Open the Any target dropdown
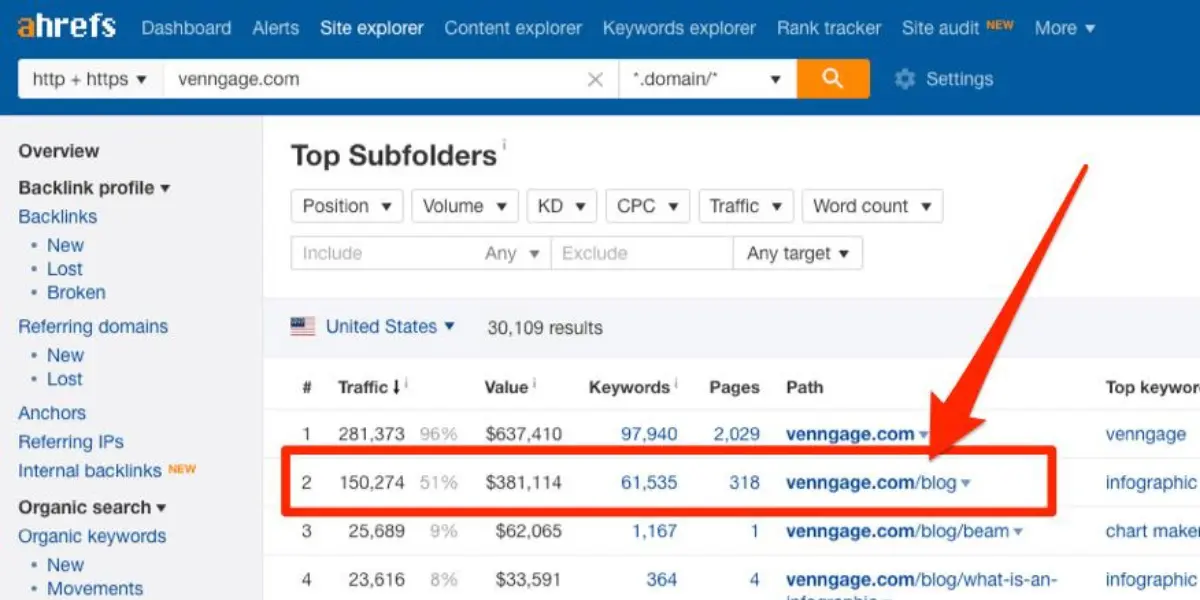The height and width of the screenshot is (600, 1200). (x=798, y=253)
